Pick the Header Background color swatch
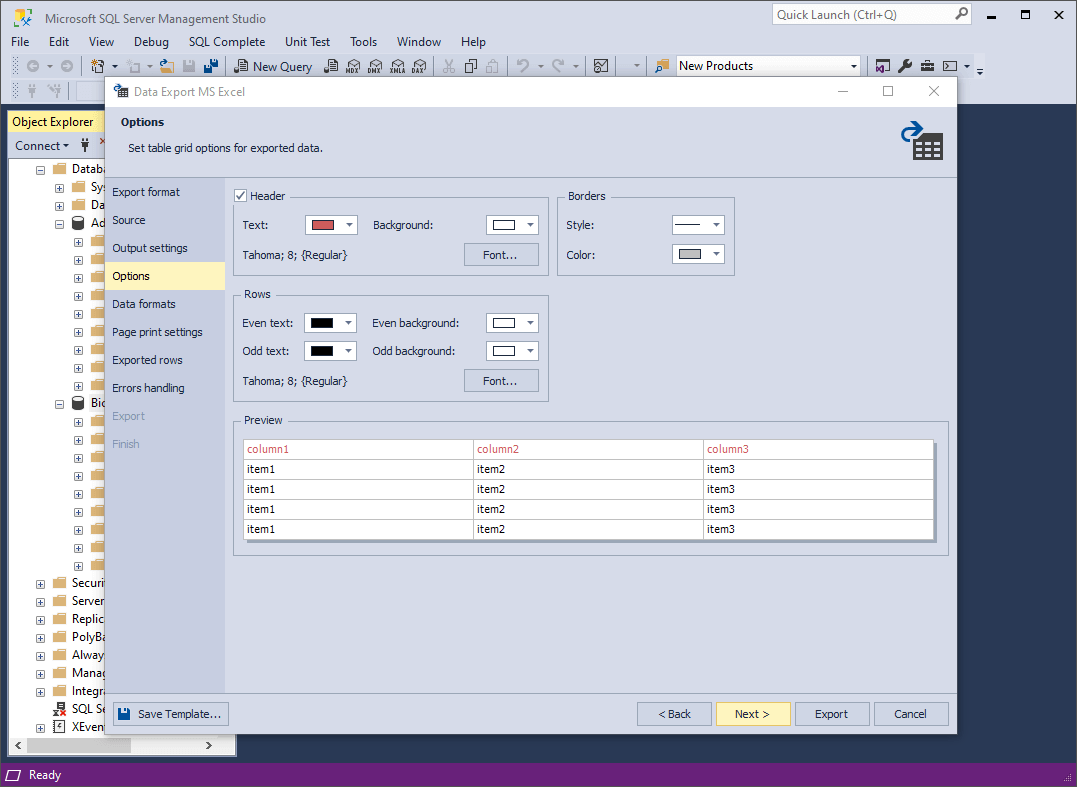 click(x=504, y=225)
